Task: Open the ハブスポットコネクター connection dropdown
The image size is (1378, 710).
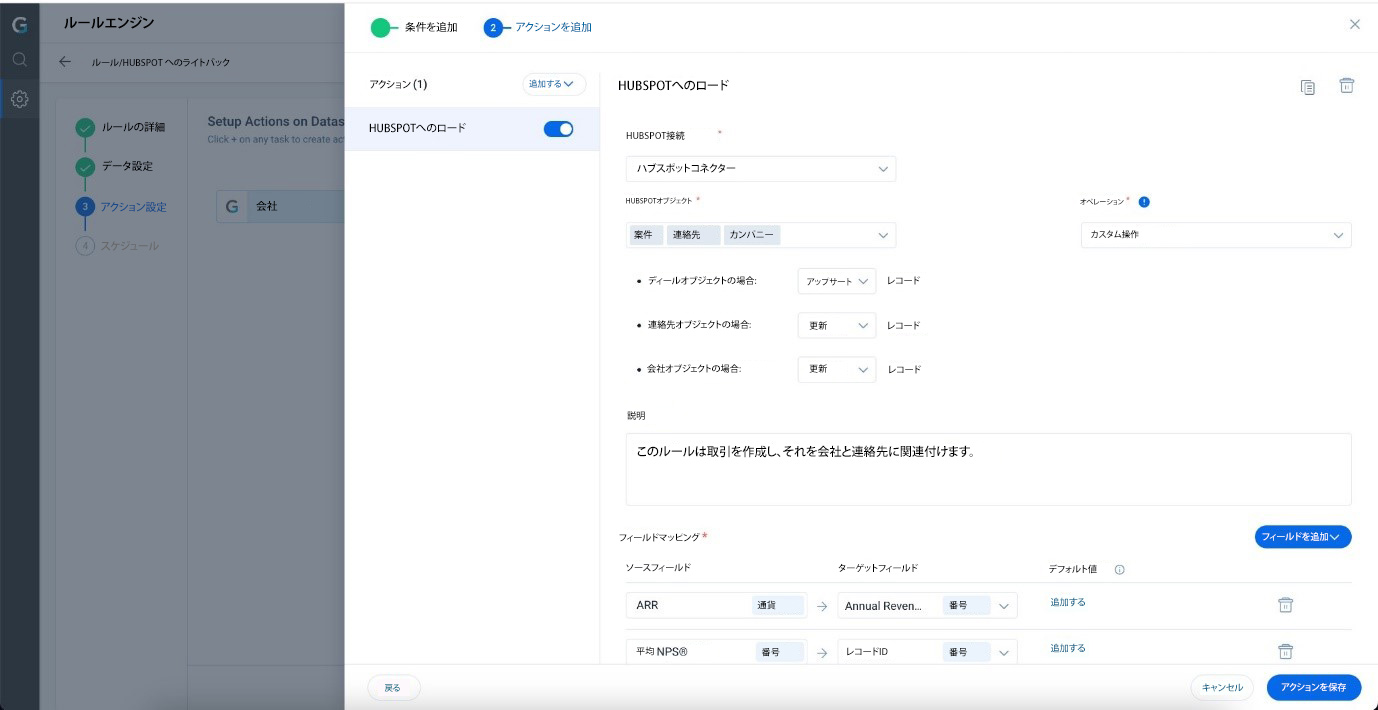Action: coord(761,169)
